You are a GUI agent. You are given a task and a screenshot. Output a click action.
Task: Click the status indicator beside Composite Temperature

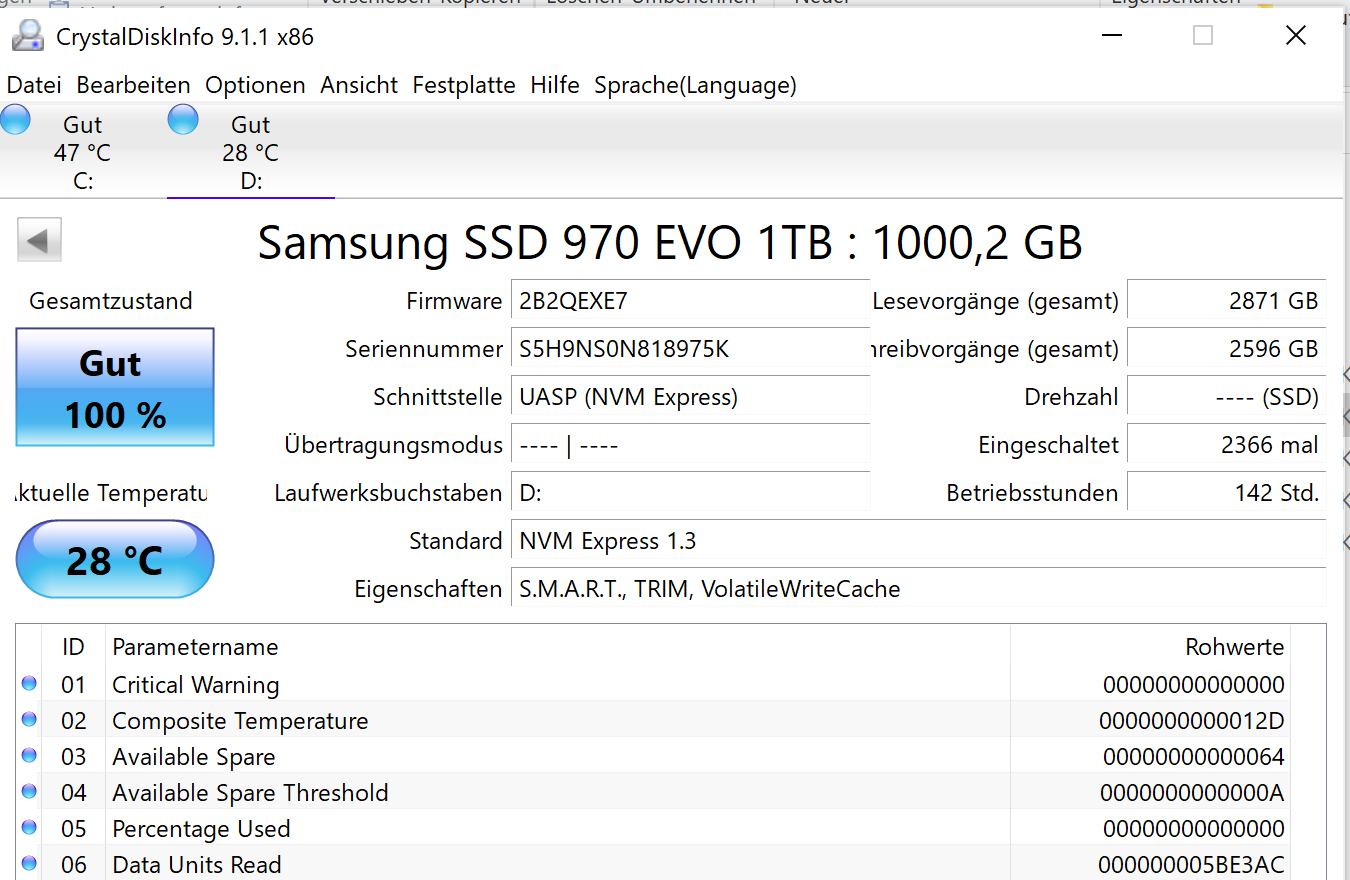[29, 720]
